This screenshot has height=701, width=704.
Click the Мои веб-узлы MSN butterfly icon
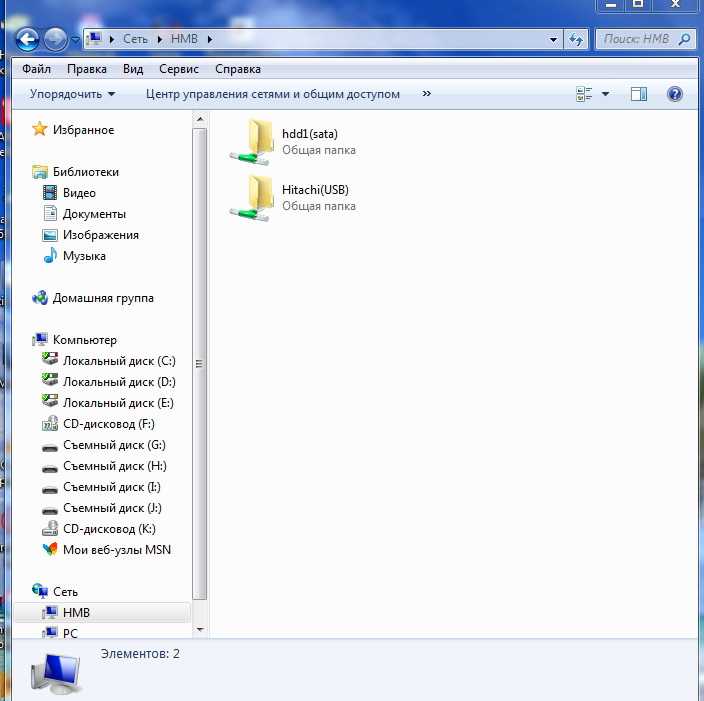click(x=50, y=549)
